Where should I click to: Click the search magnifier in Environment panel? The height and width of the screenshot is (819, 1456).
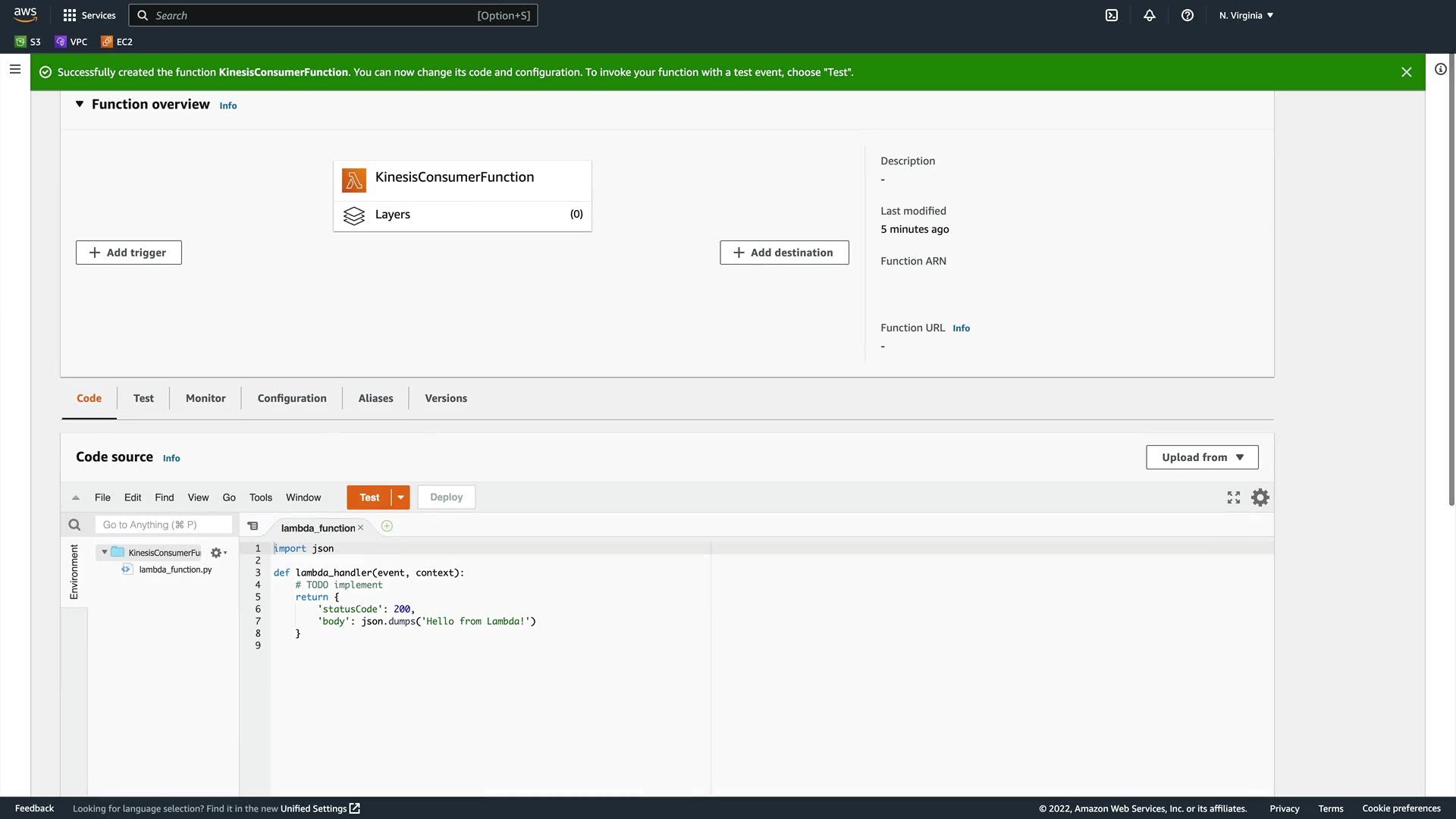74,525
